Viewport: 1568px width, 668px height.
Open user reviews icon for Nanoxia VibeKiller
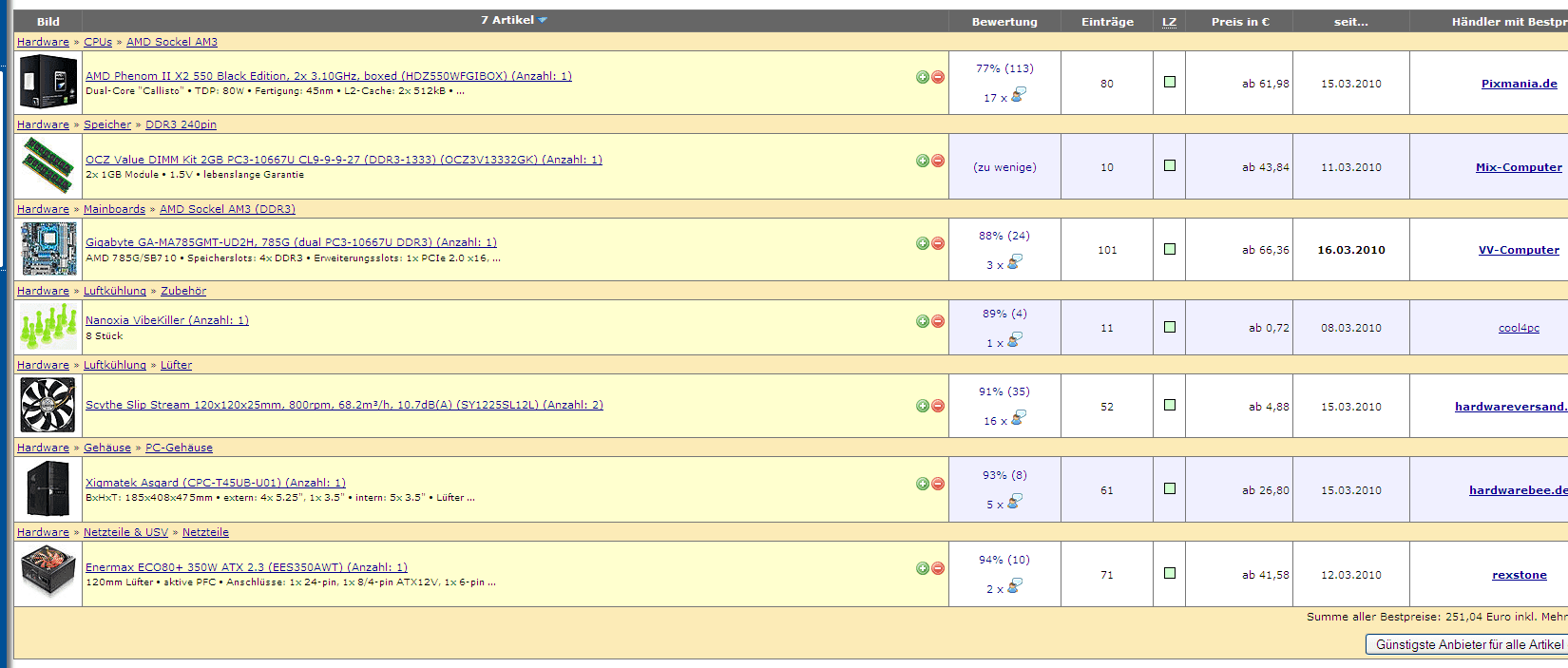tap(1014, 340)
